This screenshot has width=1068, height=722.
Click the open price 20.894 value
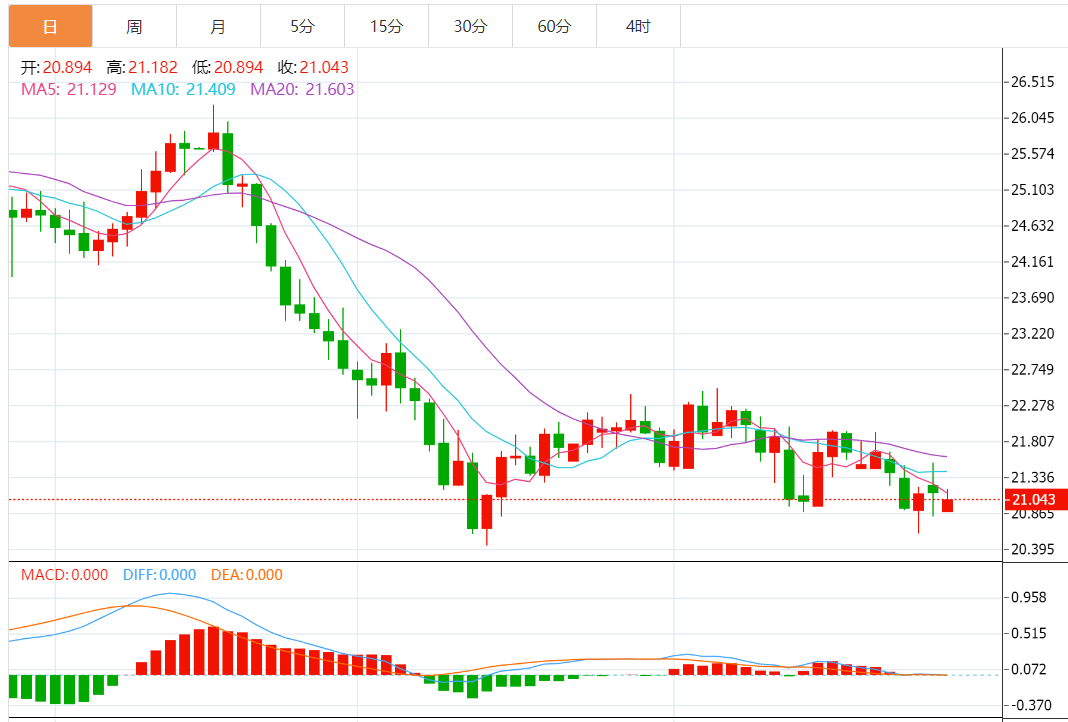pos(67,67)
